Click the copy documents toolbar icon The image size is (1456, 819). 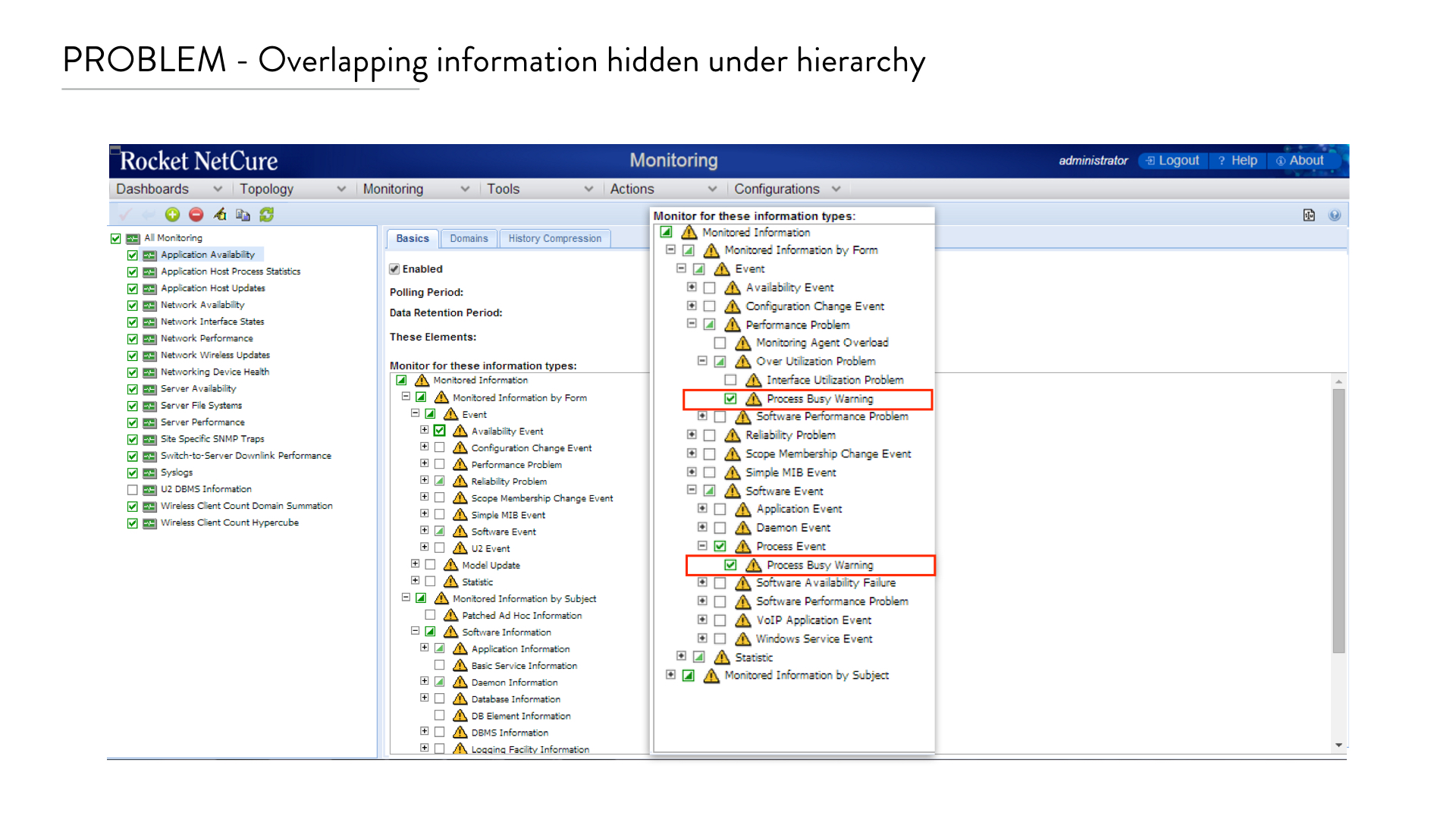point(243,215)
